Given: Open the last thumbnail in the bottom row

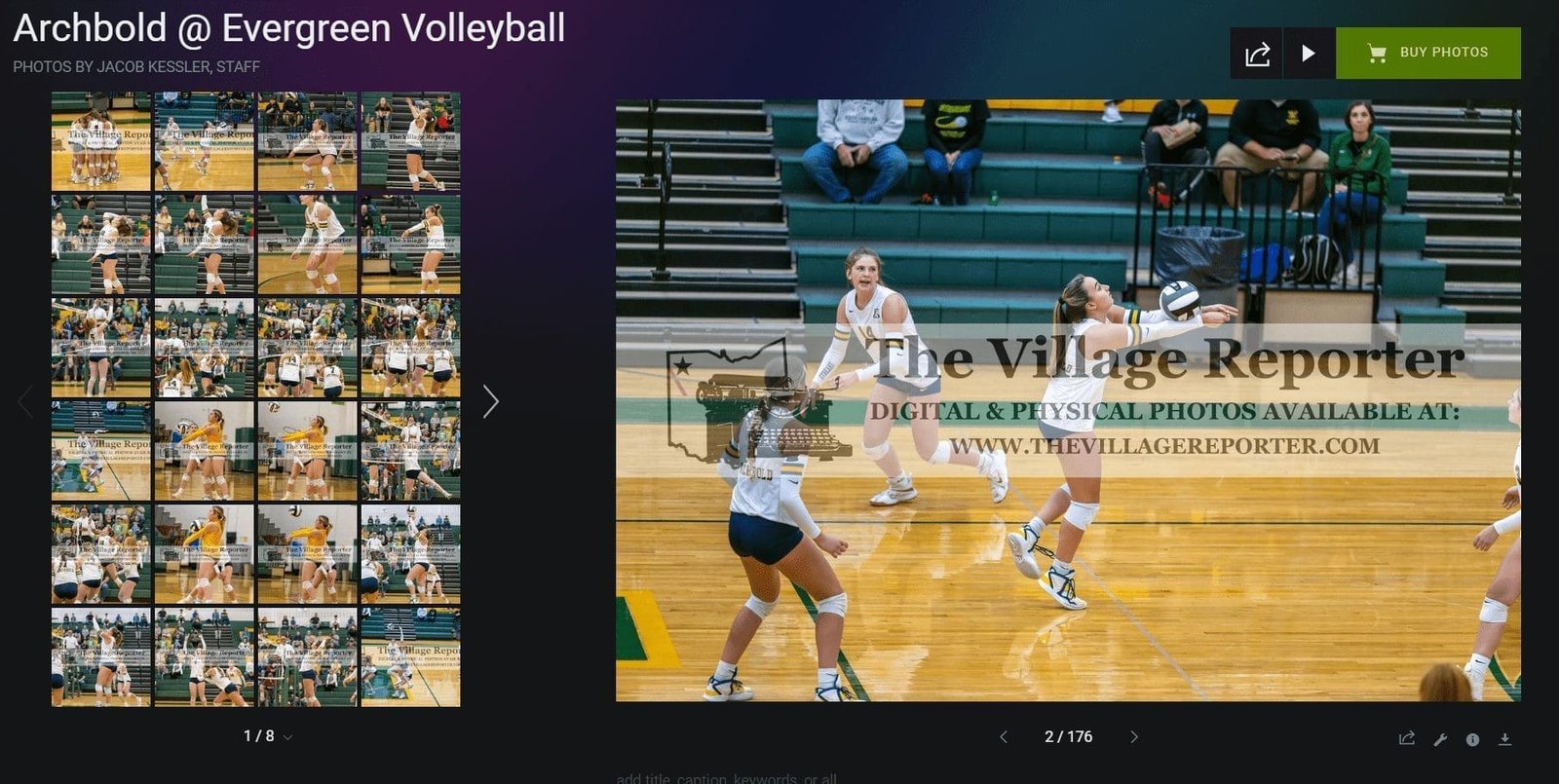Looking at the screenshot, I should (410, 657).
